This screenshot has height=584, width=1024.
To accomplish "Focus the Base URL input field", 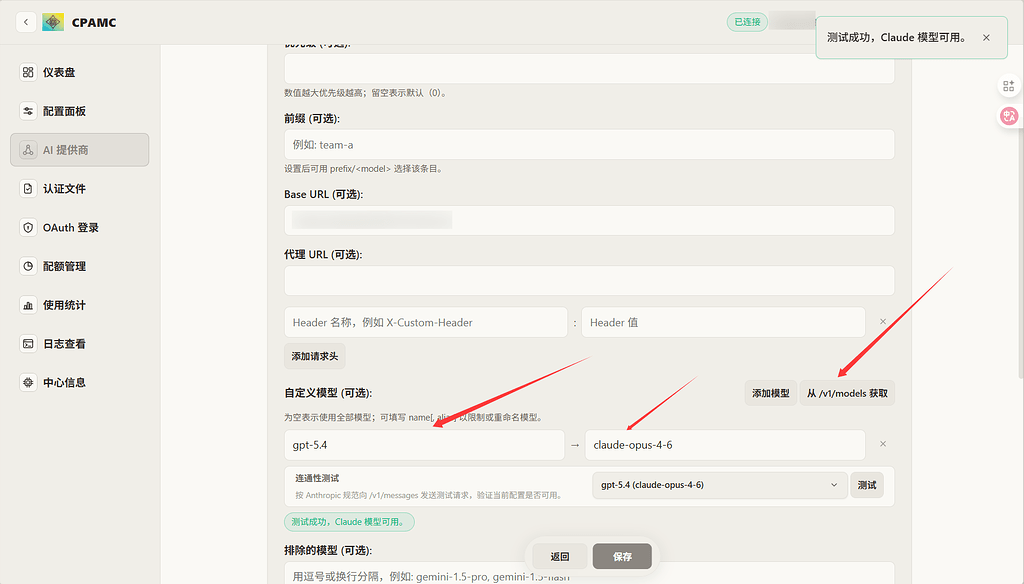I will coord(589,220).
